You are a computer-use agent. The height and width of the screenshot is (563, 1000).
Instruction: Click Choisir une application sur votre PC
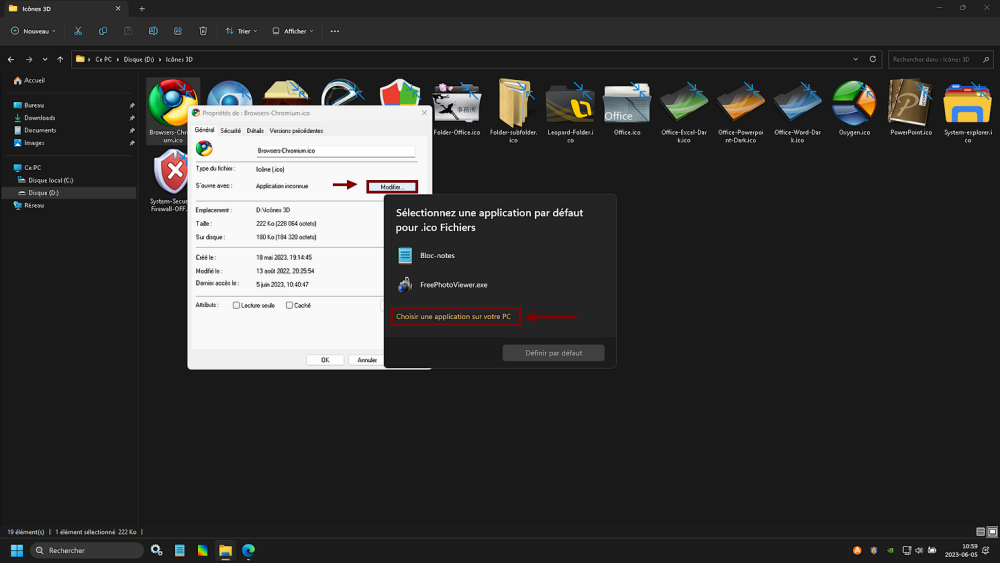click(x=455, y=316)
